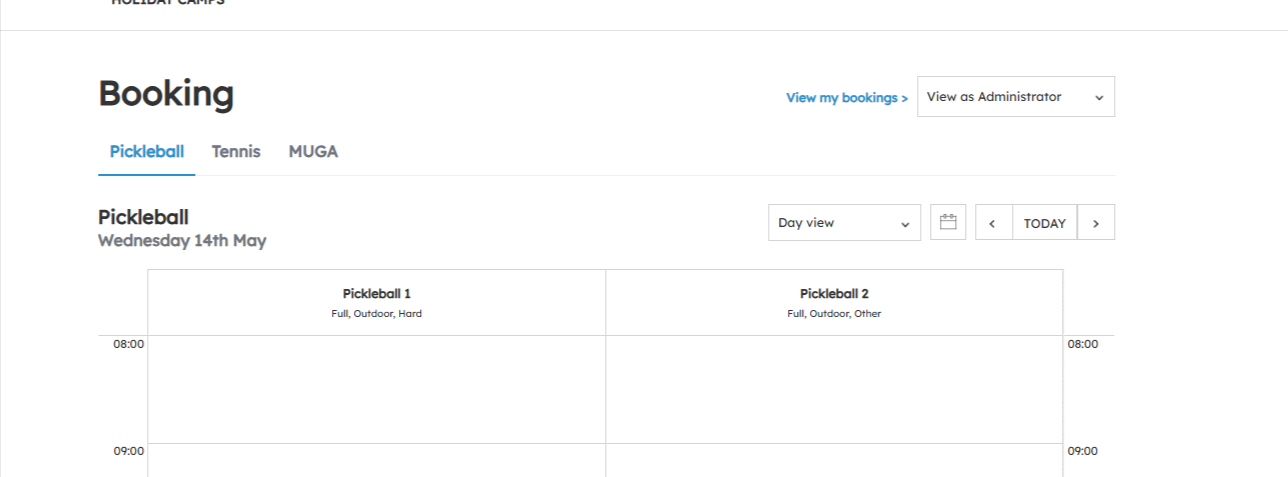Click the Booking page heading
Image resolution: width=1288 pixels, height=477 pixels.
click(x=166, y=93)
